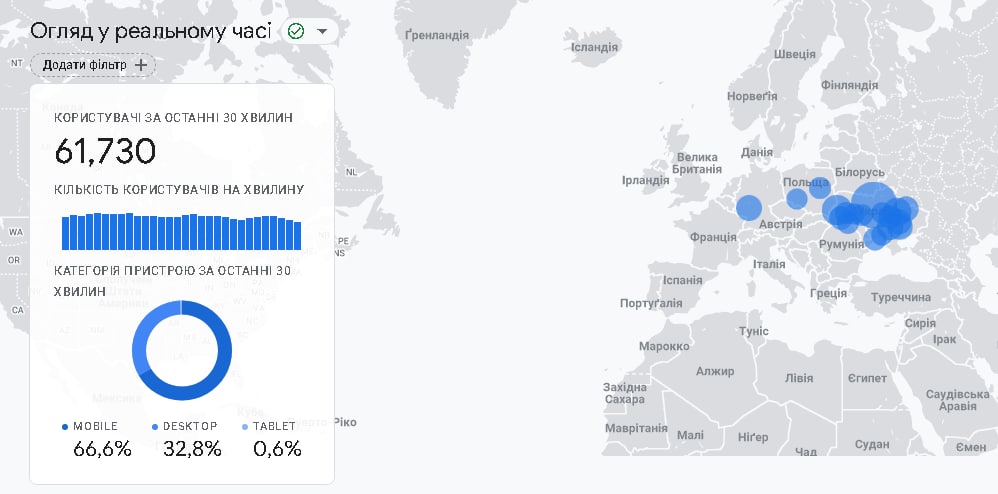Viewport: 998px width, 494px height.
Task: Click the plus icon in the filter chip
Action: click(141, 65)
